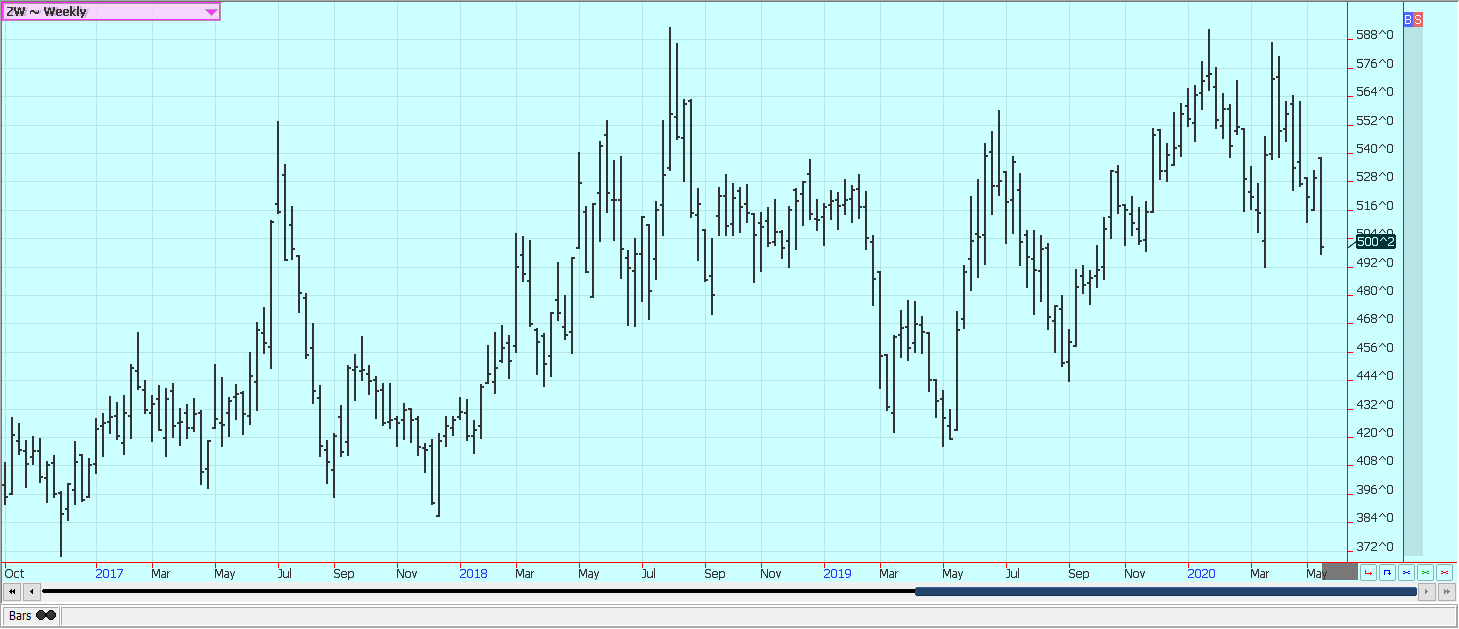The height and width of the screenshot is (629, 1459).
Task: Click the 2020 year label on time axis
Action: point(1201,574)
